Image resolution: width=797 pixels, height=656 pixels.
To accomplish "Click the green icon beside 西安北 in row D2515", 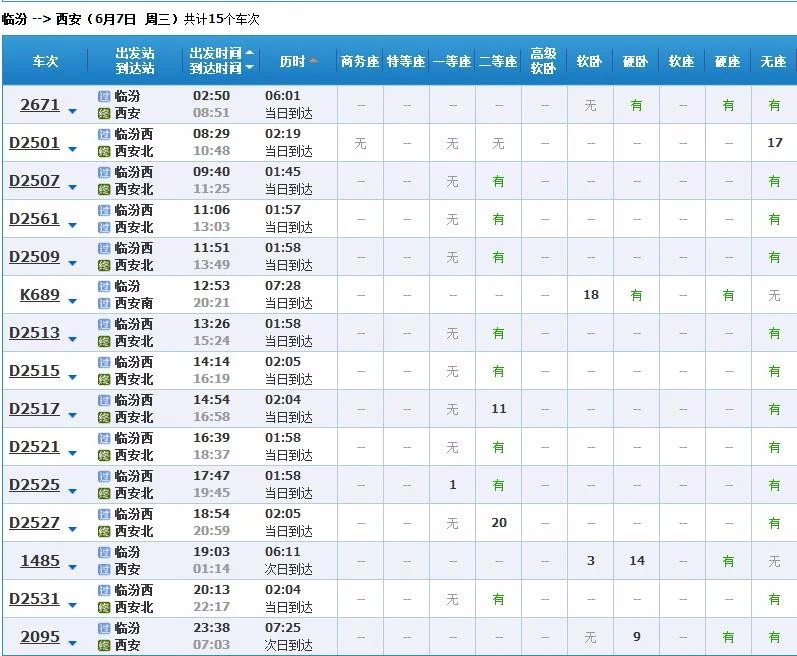I will point(104,379).
